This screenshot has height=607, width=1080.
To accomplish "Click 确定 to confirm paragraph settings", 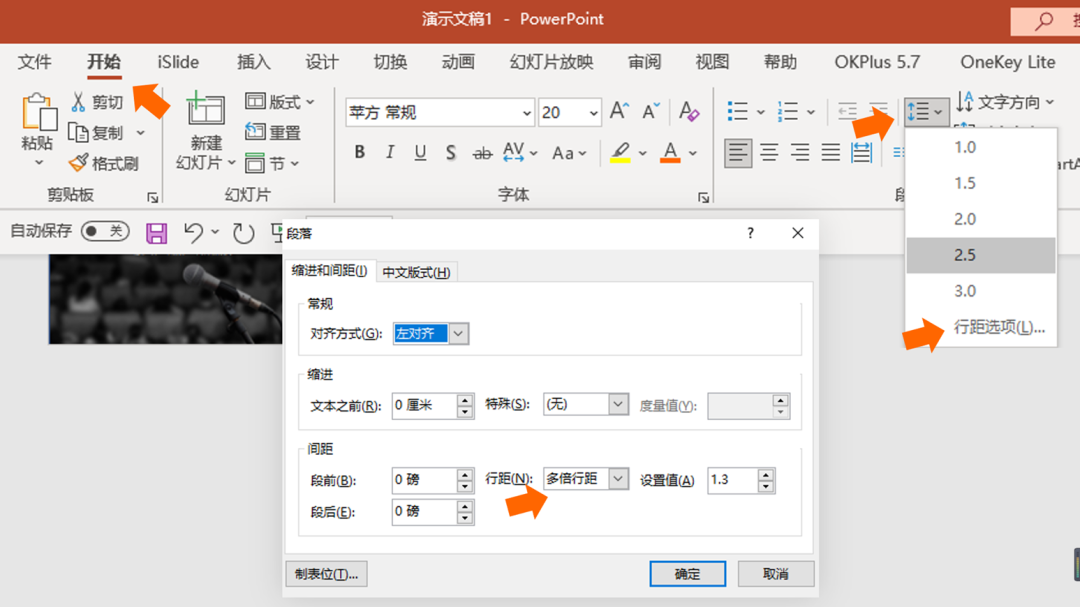I will click(687, 573).
